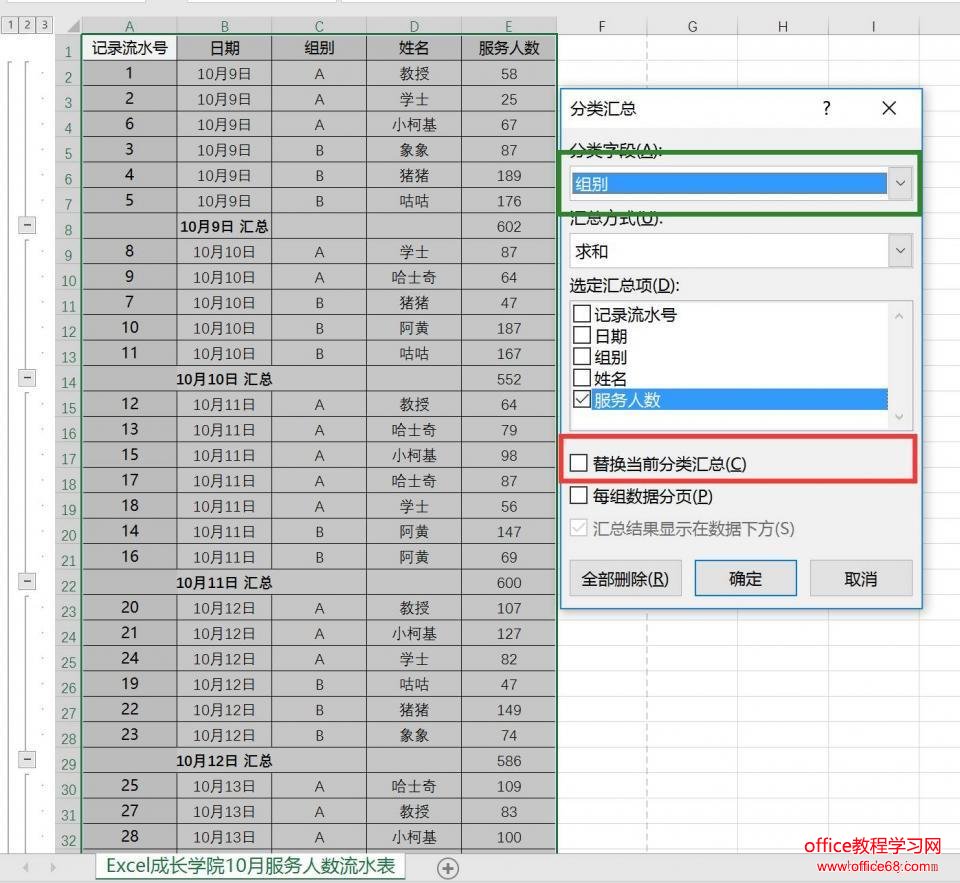Select the 日期 column header B
960x883 pixels.
coord(224,25)
